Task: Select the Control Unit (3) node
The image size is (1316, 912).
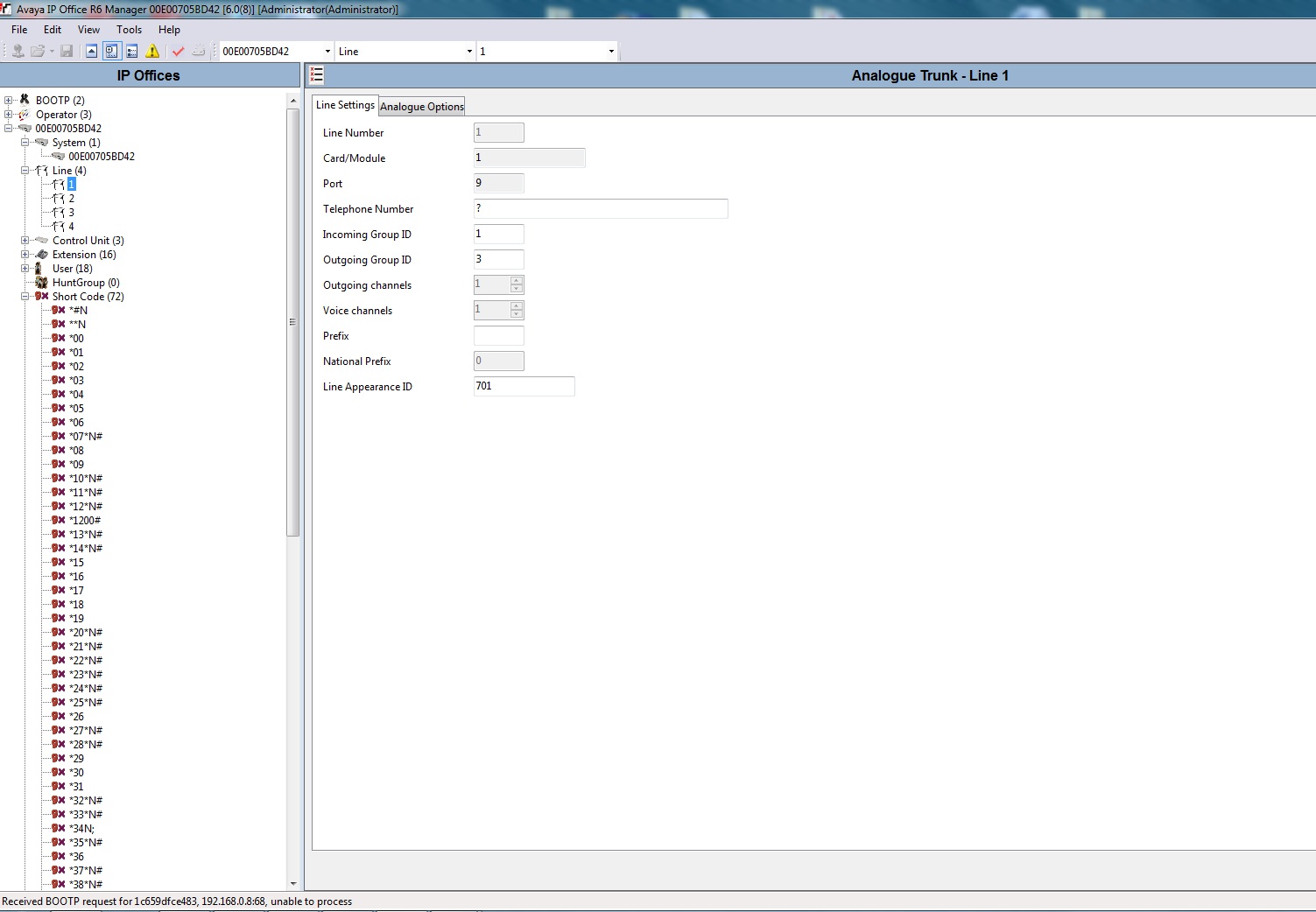Action: coord(88,241)
